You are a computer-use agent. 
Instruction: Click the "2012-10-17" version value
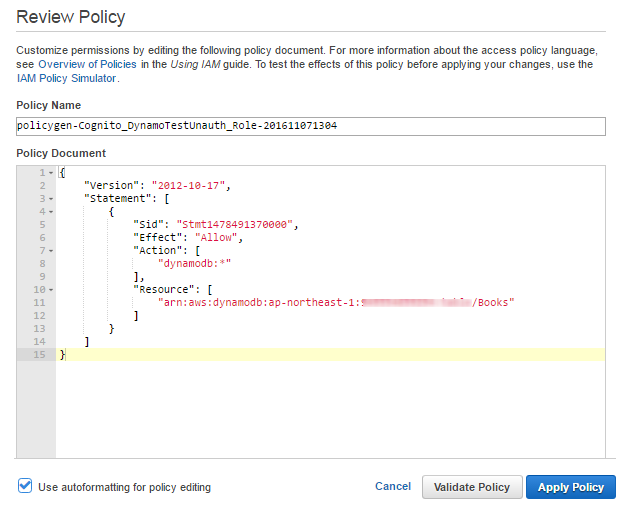coord(188,185)
